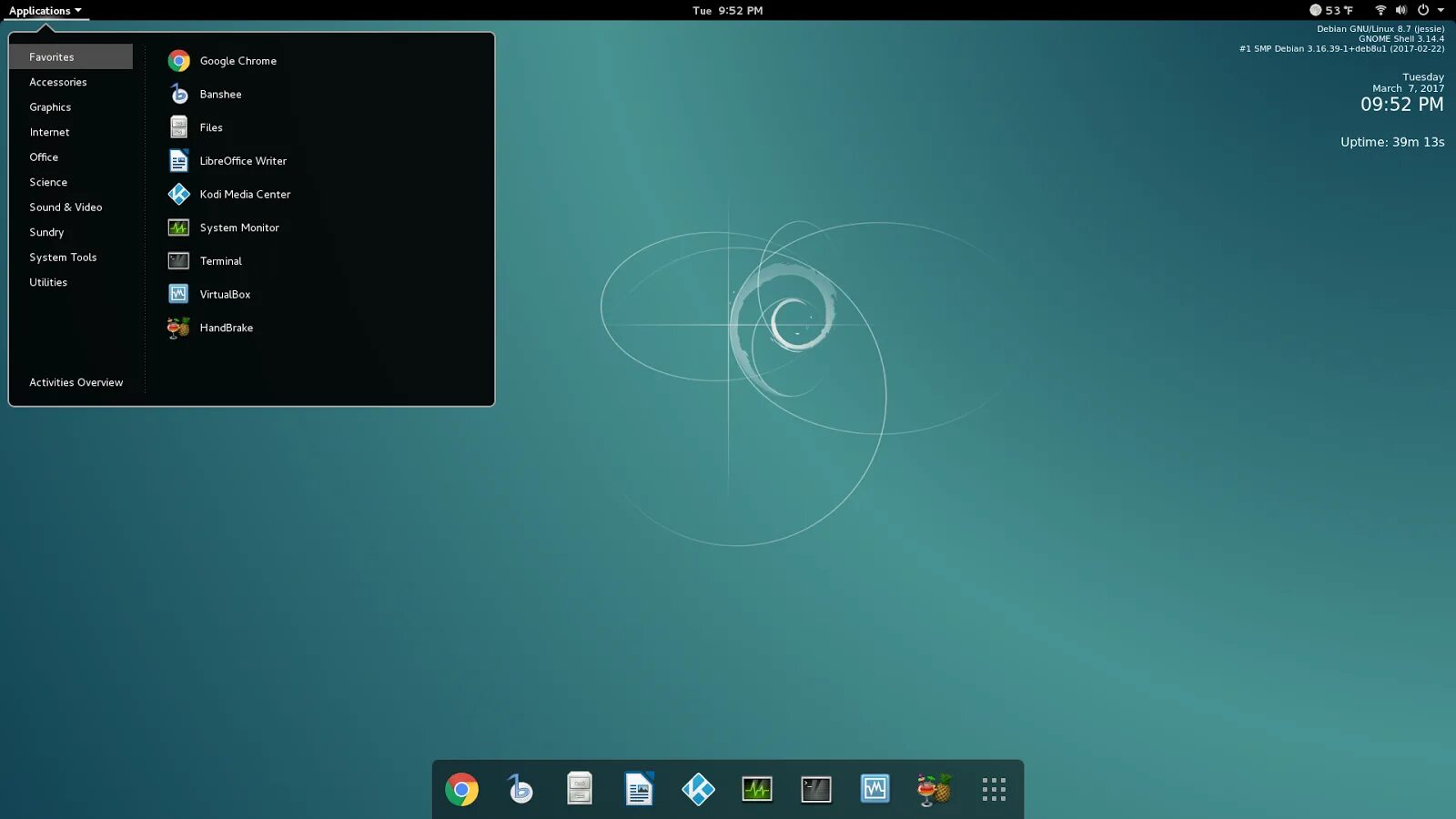This screenshot has width=1456, height=819.
Task: Open the application grid in the dock
Action: (994, 789)
